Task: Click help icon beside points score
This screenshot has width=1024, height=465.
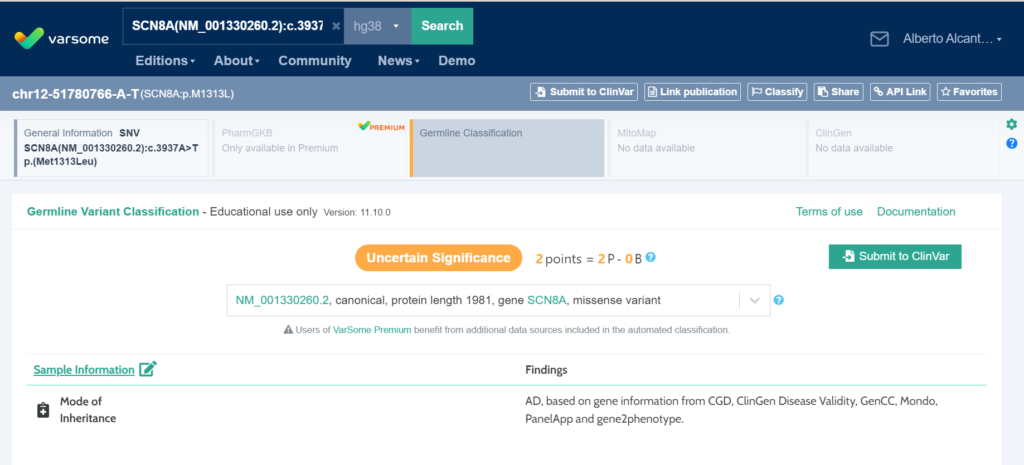Action: 651,258
